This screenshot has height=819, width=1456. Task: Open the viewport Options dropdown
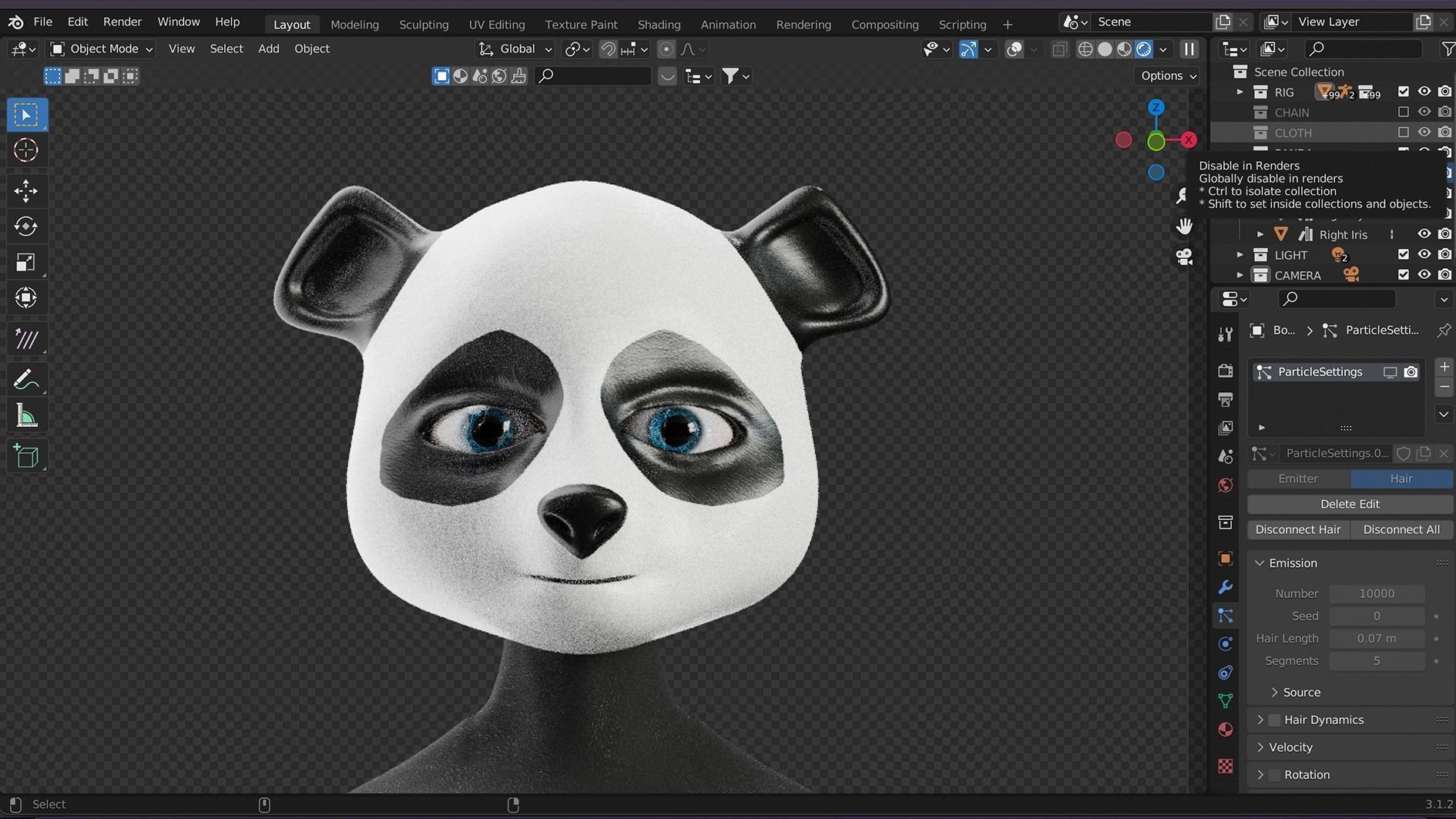[x=1169, y=76]
